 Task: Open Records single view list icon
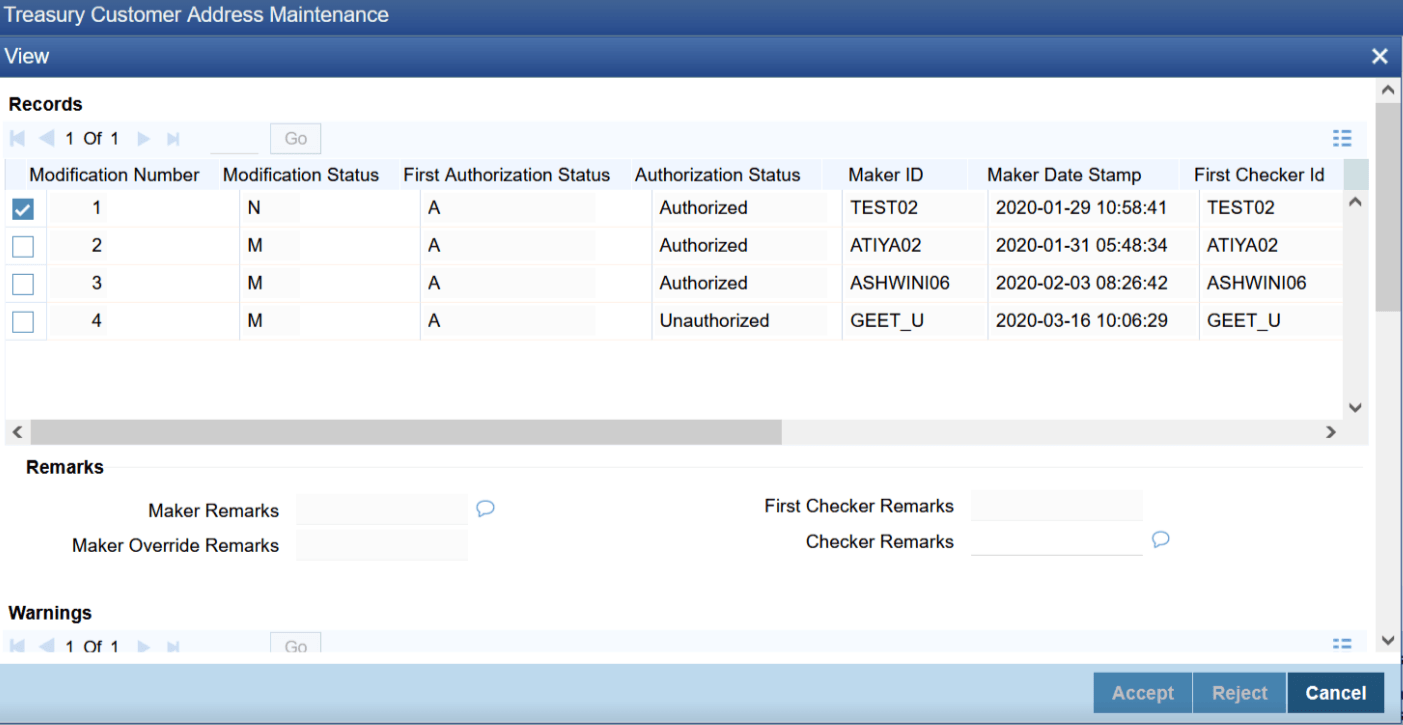[x=1342, y=139]
